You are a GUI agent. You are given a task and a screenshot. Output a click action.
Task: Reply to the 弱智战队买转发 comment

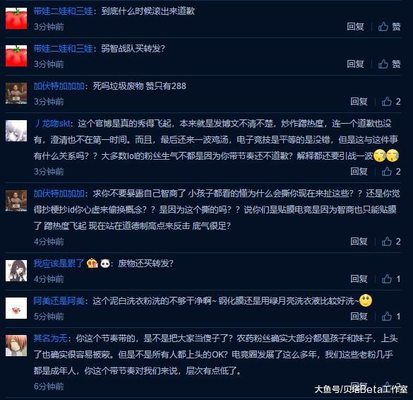click(355, 64)
